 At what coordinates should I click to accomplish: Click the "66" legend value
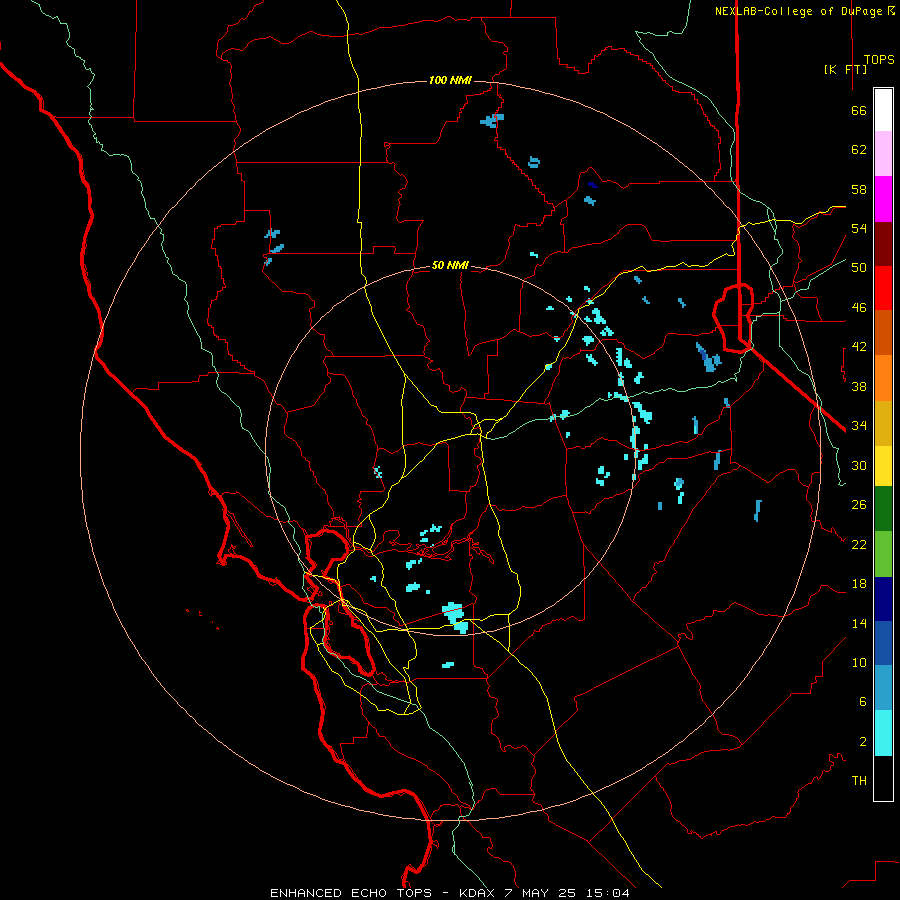[x=859, y=110]
